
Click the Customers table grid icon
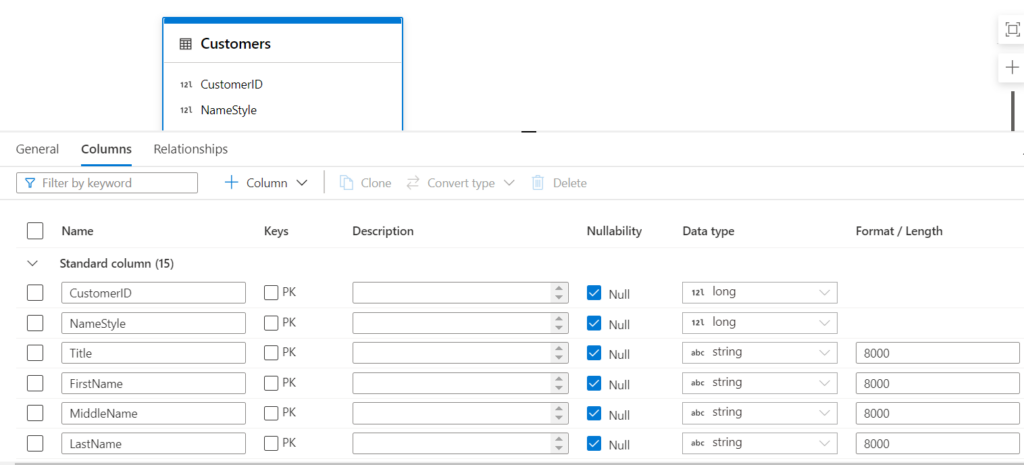(185, 44)
